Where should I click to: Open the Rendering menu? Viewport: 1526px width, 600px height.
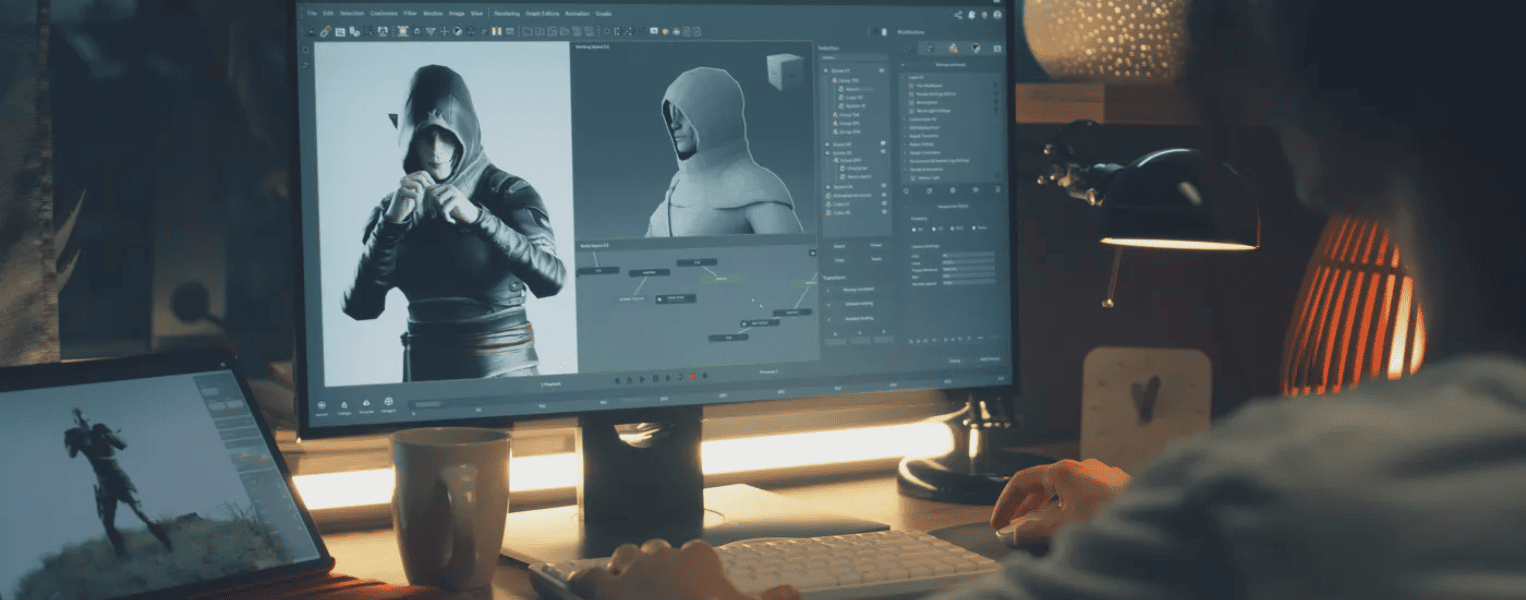[507, 14]
